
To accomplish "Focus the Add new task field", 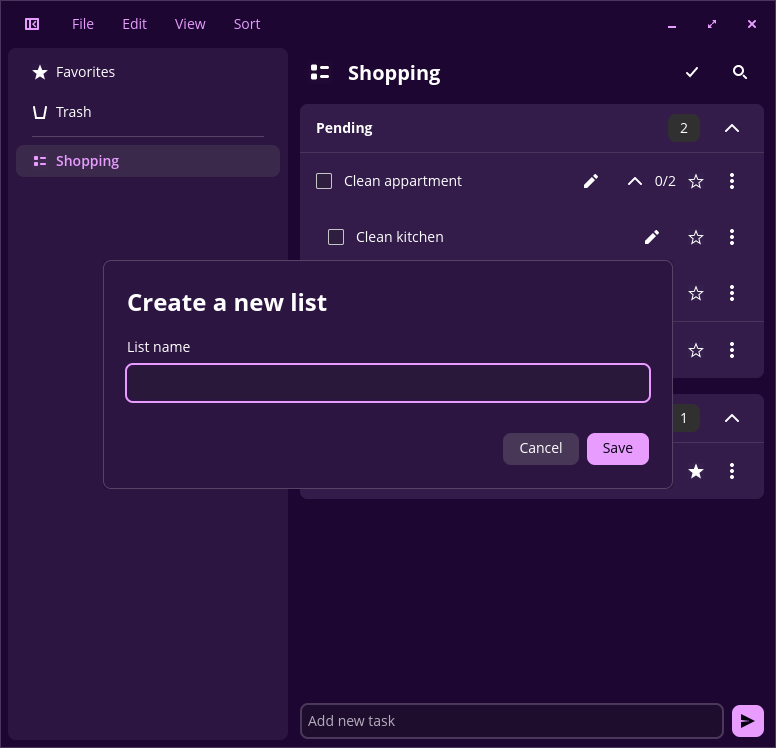I will 512,721.
